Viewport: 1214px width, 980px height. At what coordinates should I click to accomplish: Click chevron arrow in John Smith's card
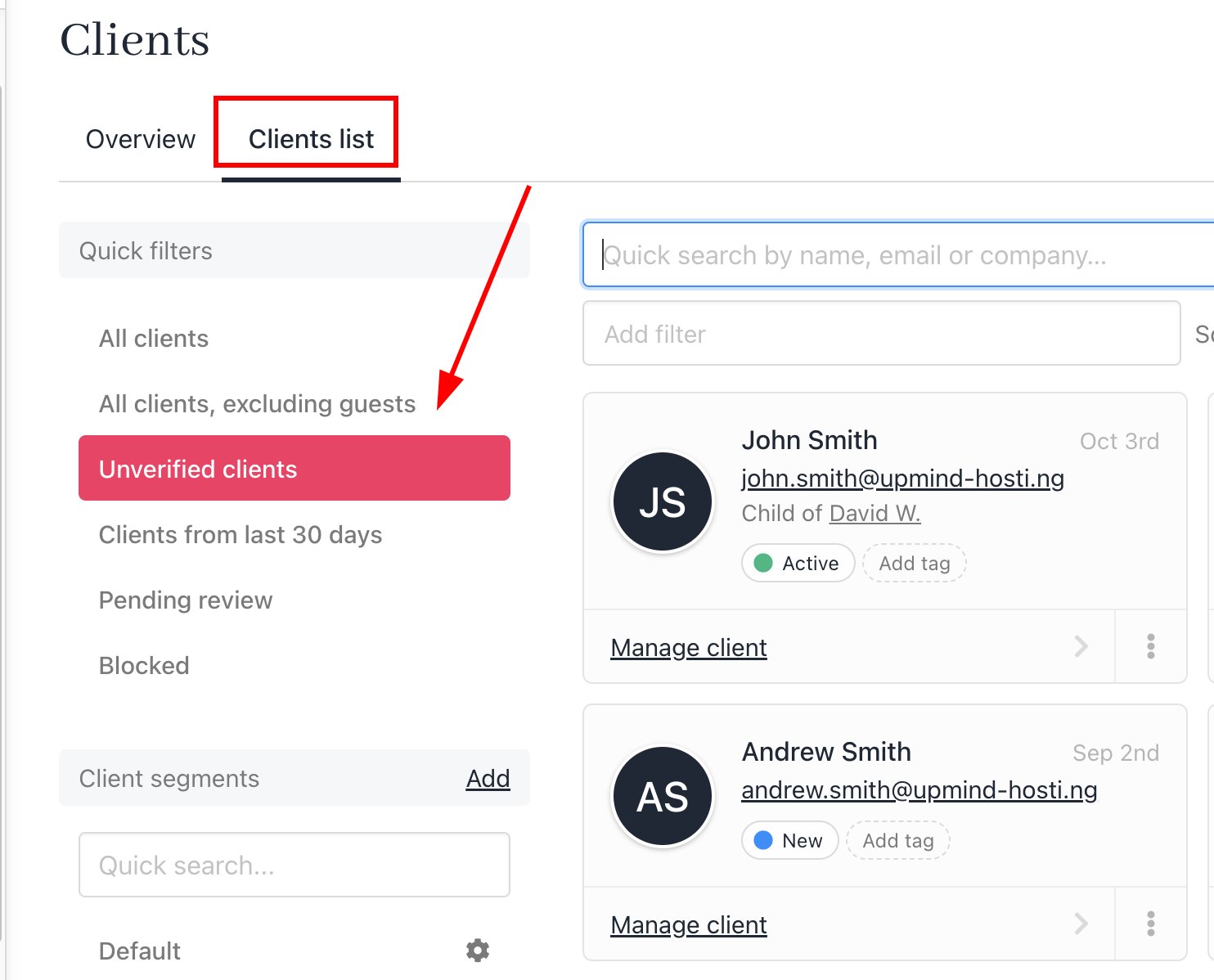[x=1081, y=646]
